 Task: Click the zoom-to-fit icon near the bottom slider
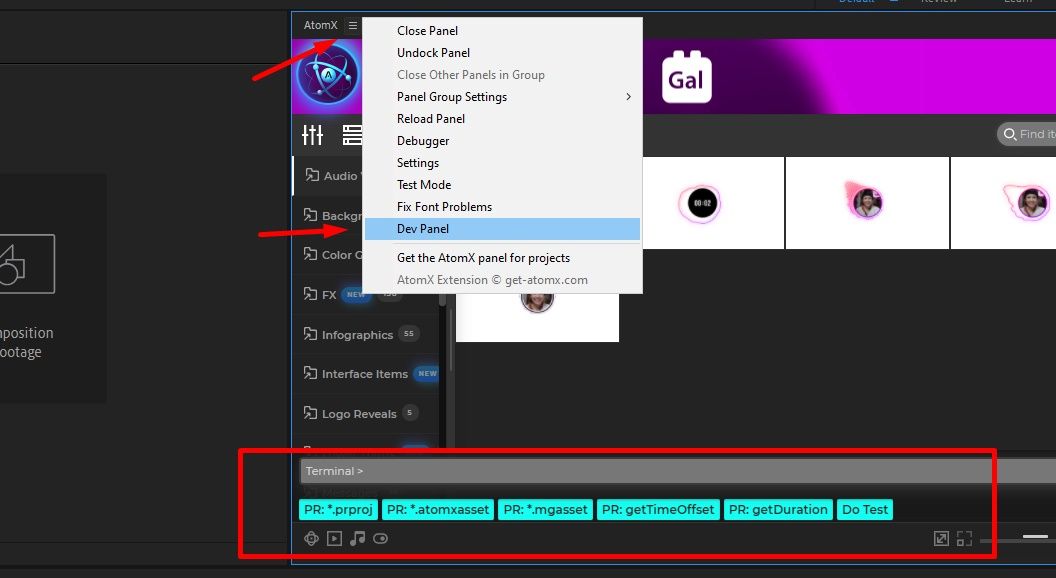(x=941, y=538)
